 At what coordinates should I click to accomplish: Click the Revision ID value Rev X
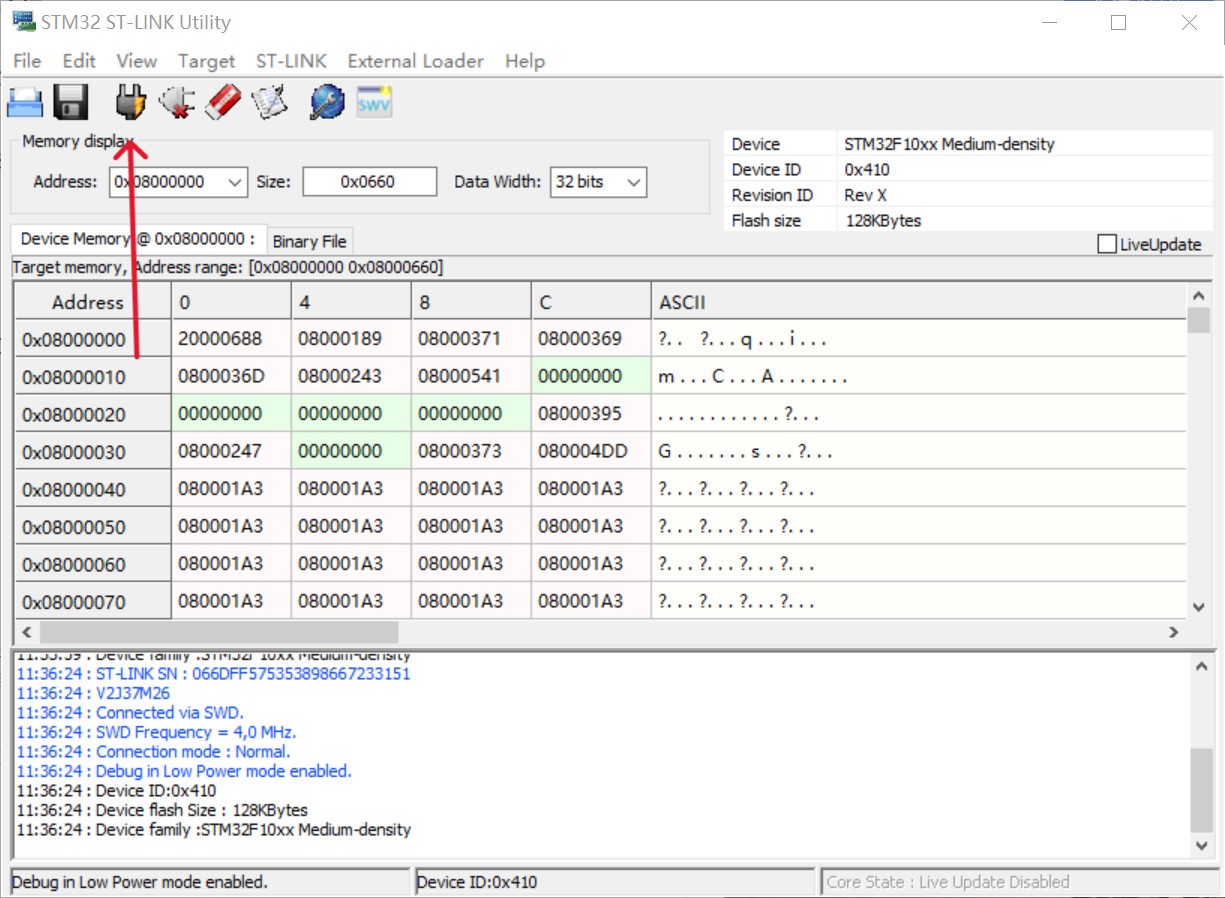coord(866,195)
